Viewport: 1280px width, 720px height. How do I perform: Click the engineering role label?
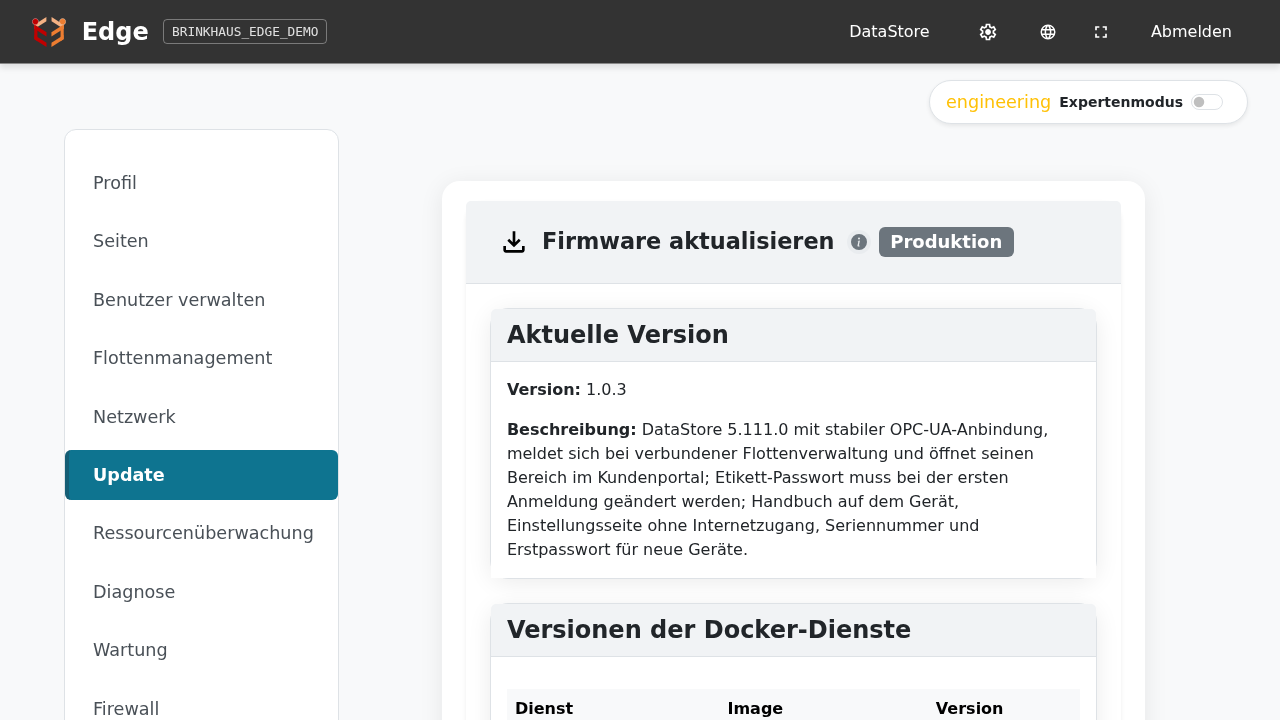click(x=998, y=102)
